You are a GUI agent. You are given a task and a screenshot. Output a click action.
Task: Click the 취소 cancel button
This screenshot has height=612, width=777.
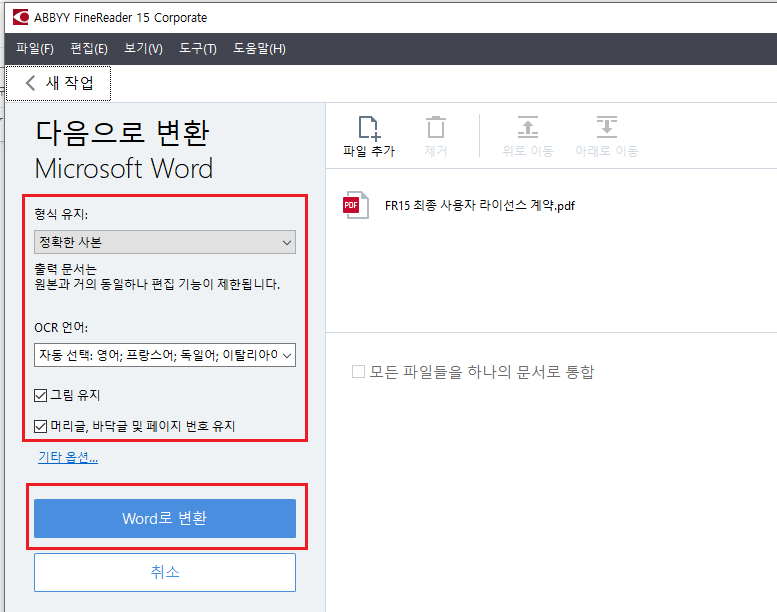(165, 572)
